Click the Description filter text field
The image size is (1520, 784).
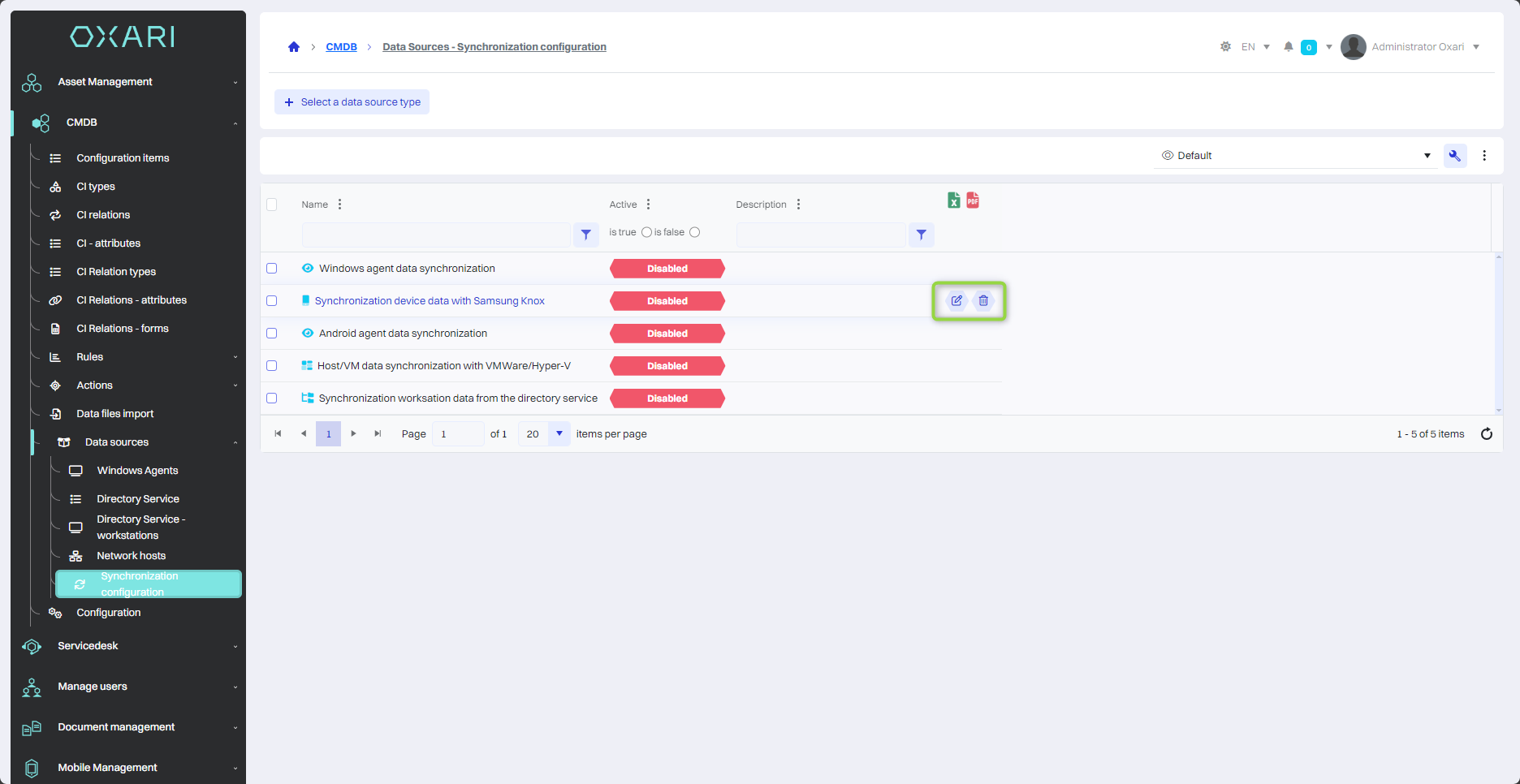point(820,235)
